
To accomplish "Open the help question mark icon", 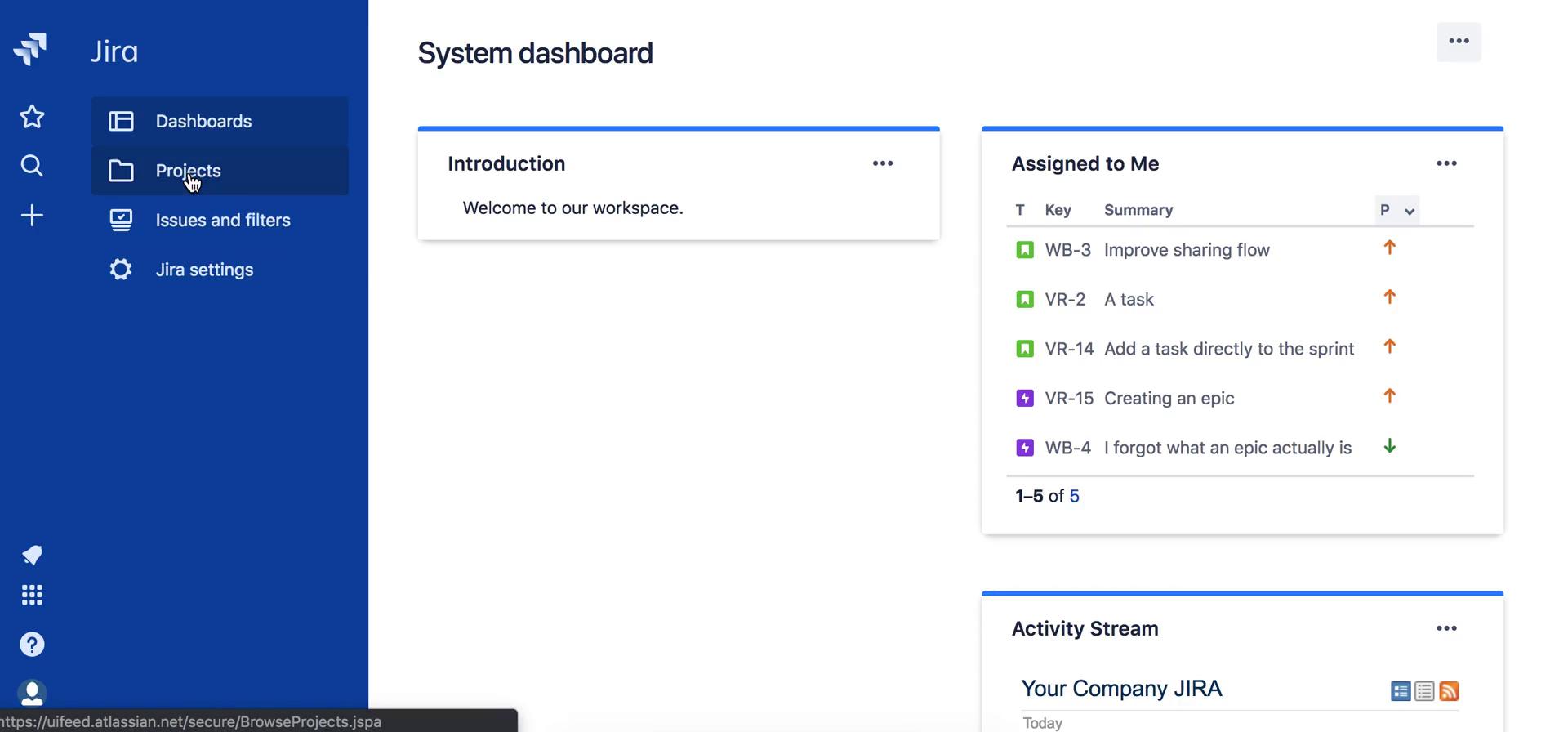I will [x=32, y=645].
